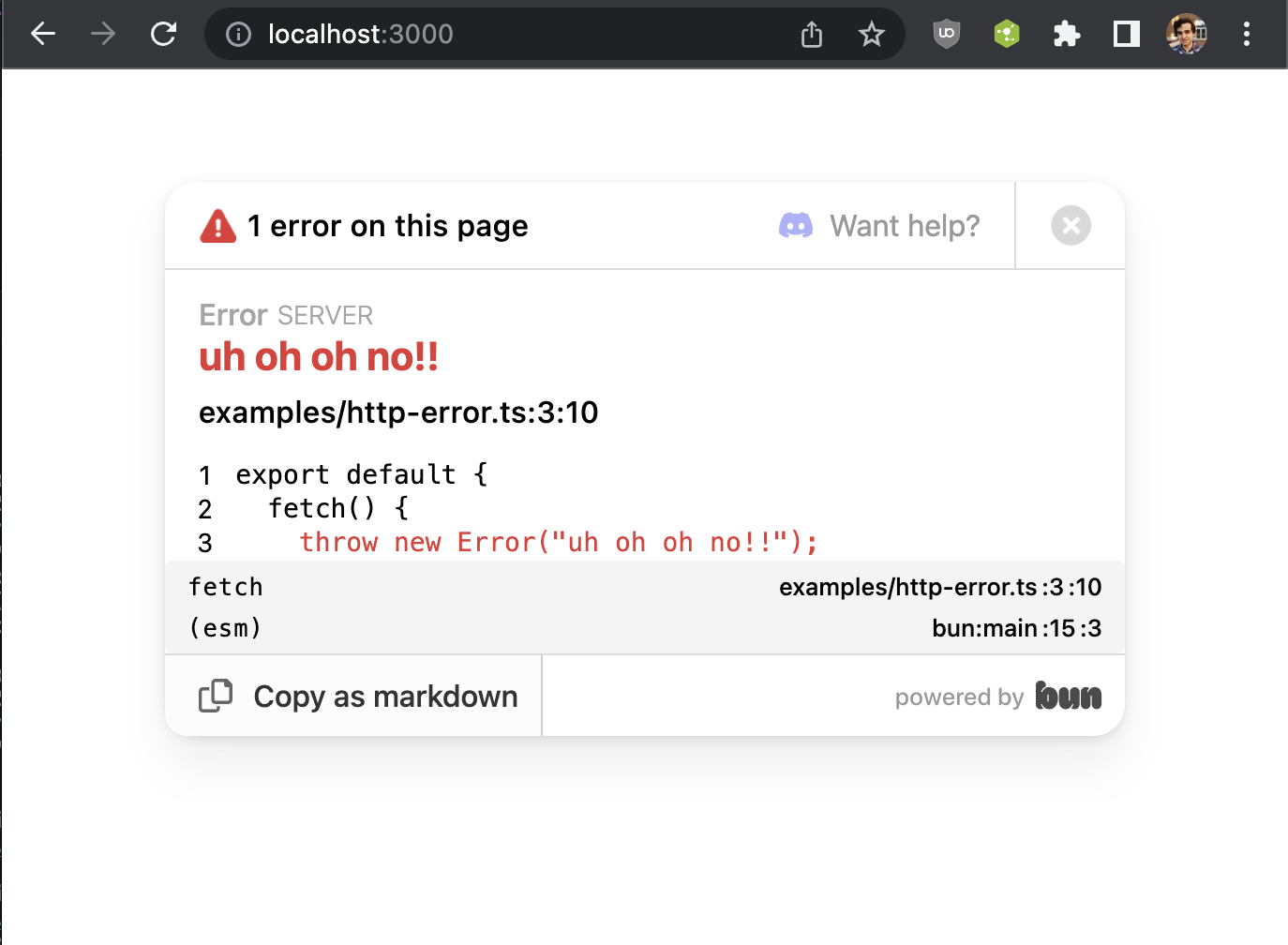This screenshot has width=1288, height=945.
Task: Open stack frame bun:main :15 :3
Action: tap(1017, 628)
